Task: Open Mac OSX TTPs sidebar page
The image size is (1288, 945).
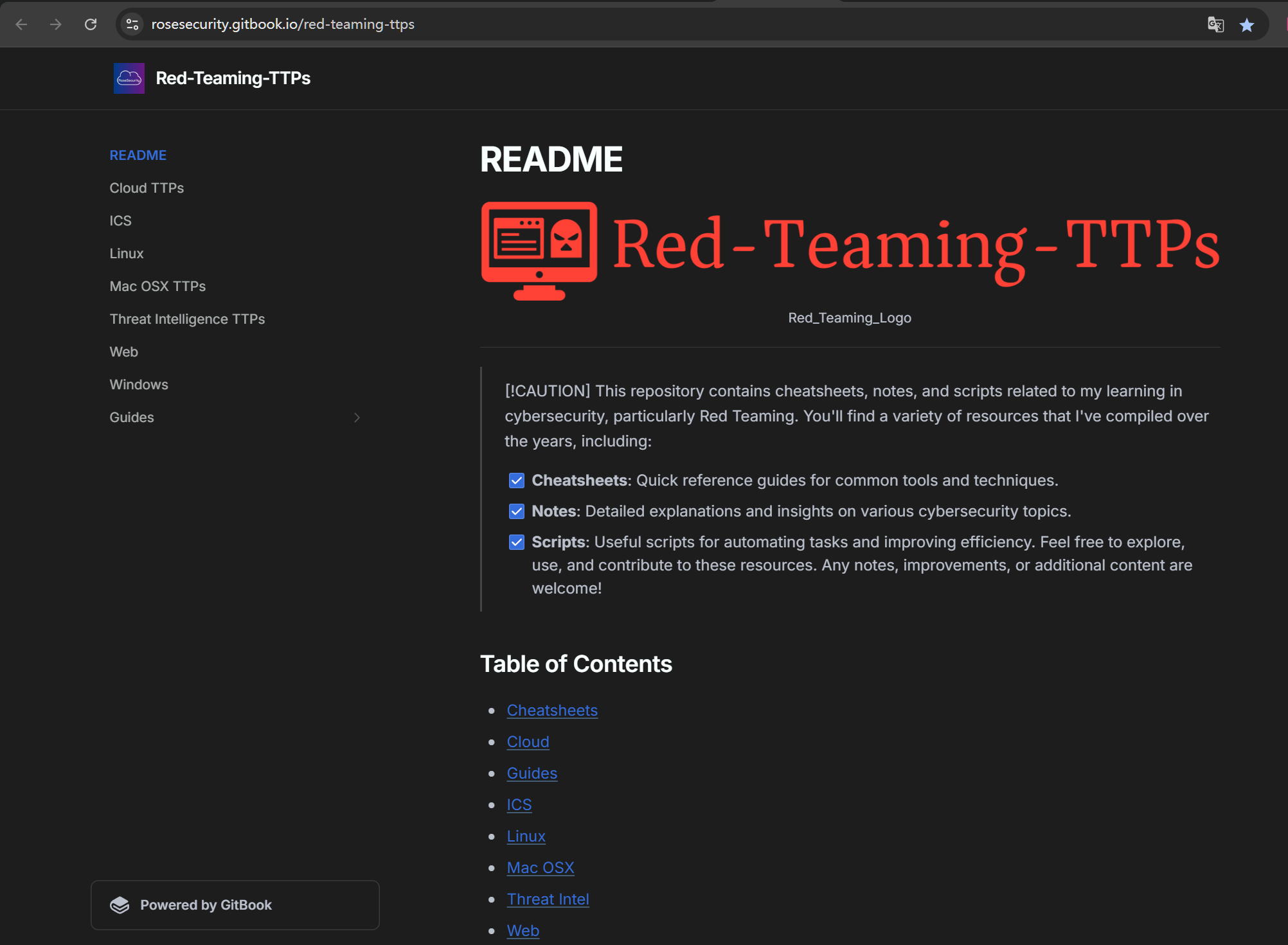Action: tap(157, 287)
